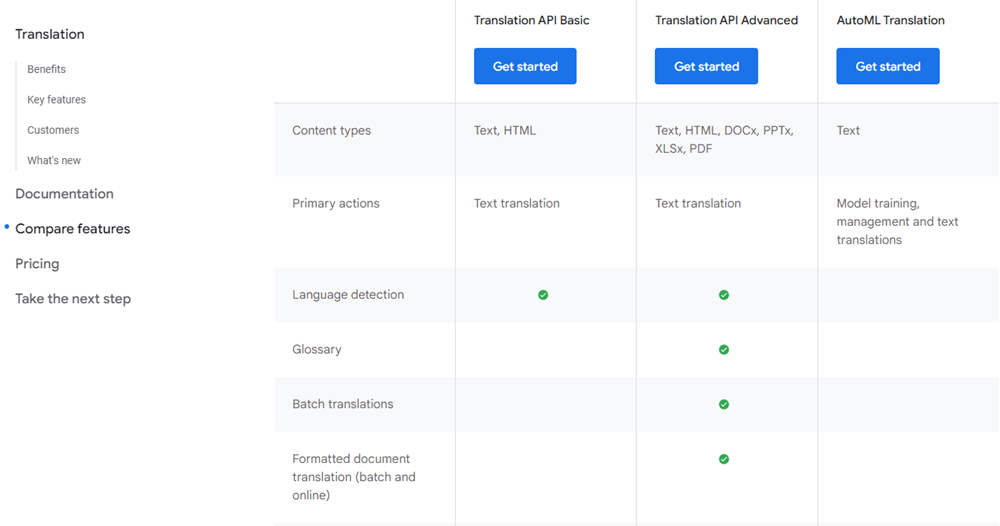1000x526 pixels.
Task: Click the Language detection row label
Action: pos(348,295)
